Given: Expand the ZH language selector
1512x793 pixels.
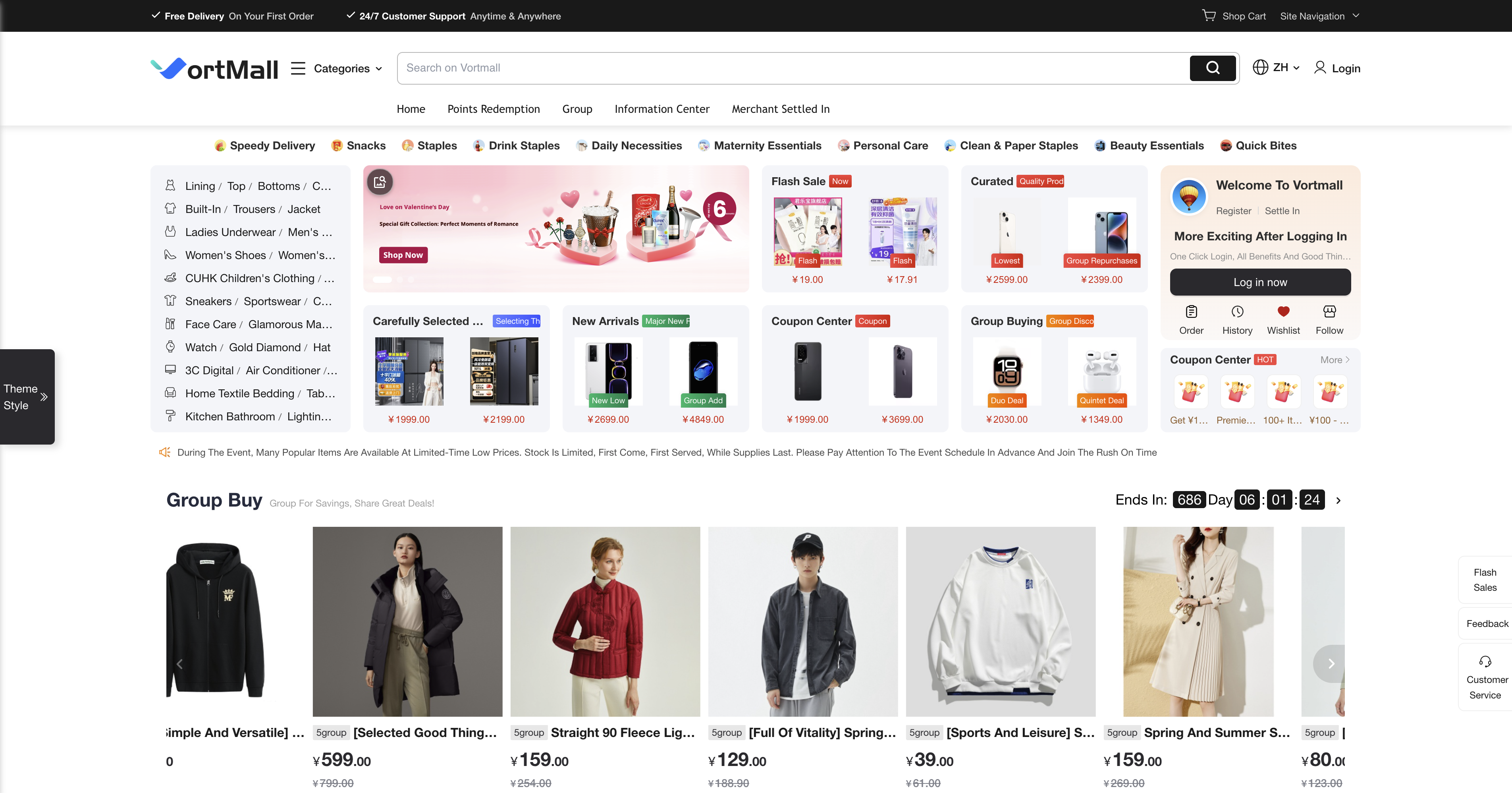Looking at the screenshot, I should point(1277,68).
